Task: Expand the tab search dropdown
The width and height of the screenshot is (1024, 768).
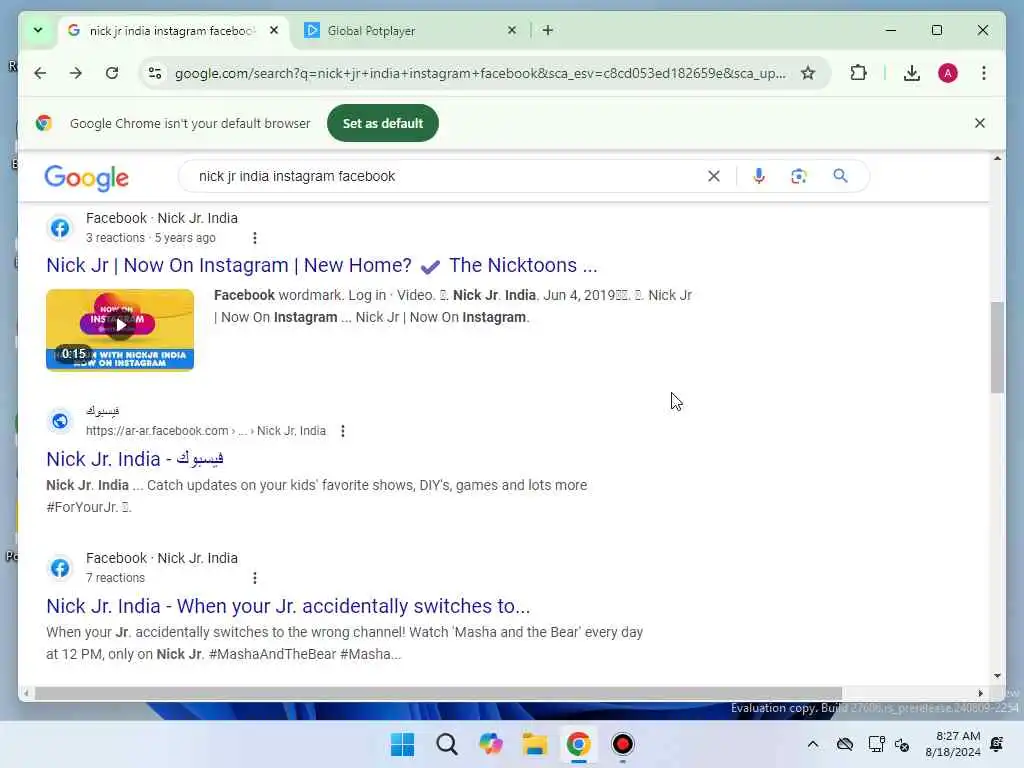Action: tap(38, 30)
